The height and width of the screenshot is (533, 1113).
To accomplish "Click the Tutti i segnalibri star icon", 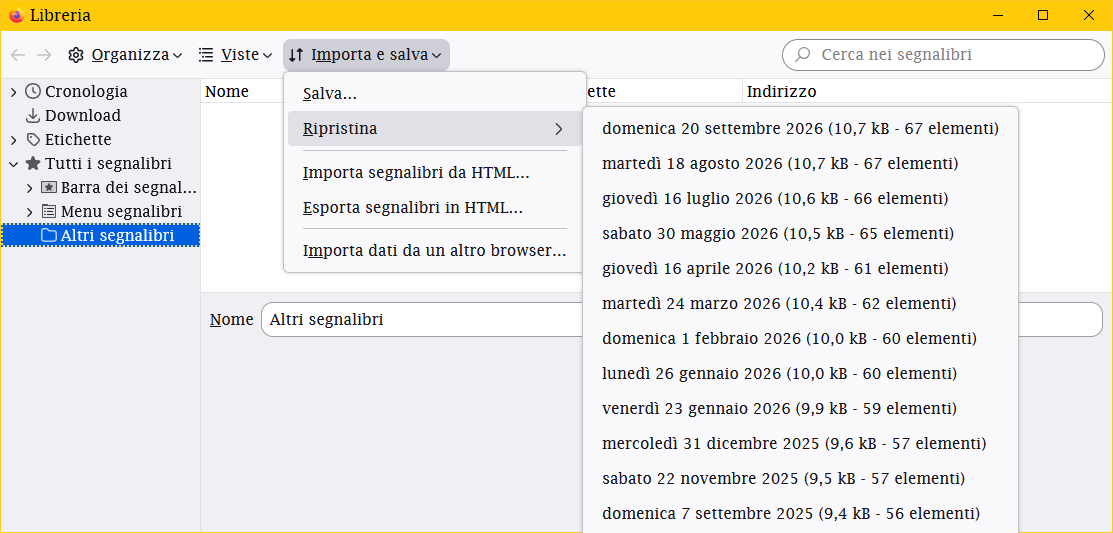I will (33, 163).
